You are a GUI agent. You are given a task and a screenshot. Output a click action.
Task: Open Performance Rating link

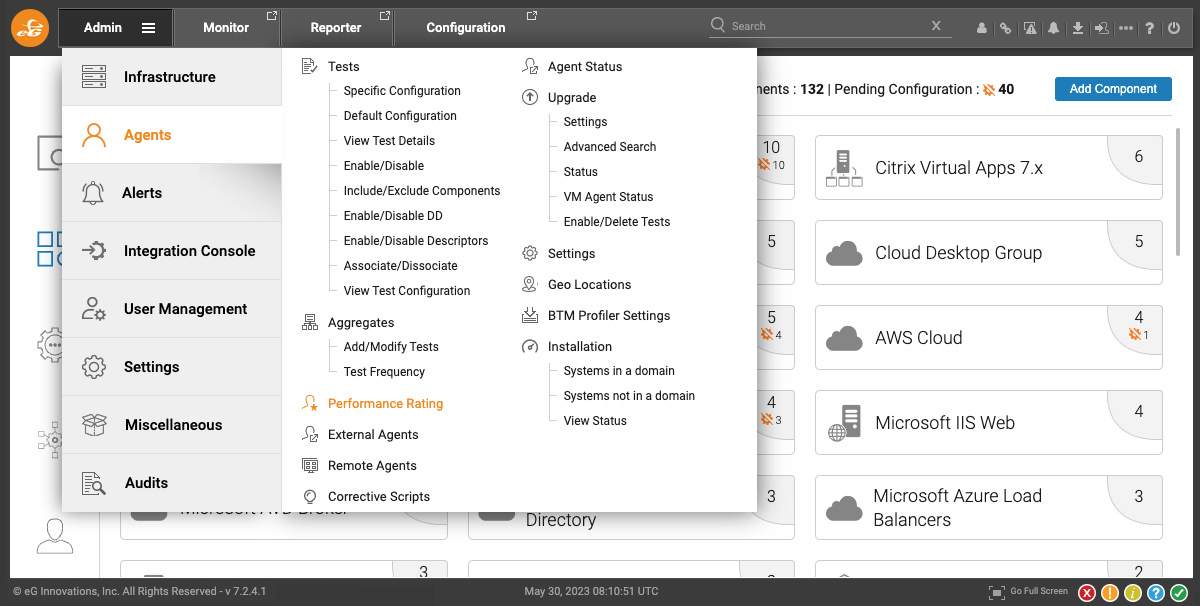[385, 404]
